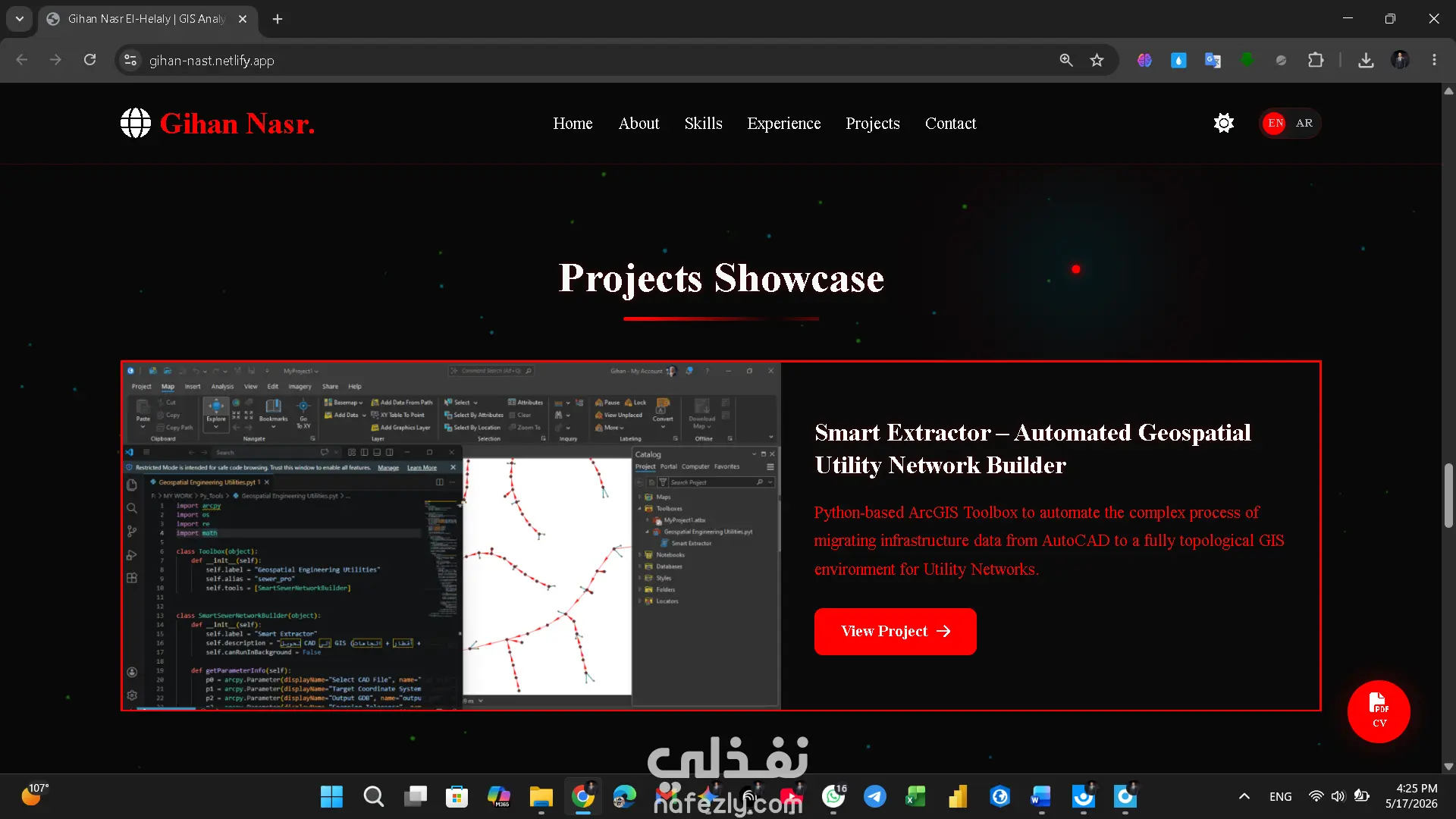1456x819 pixels.
Task: Open the Experience nav item
Action: (783, 124)
